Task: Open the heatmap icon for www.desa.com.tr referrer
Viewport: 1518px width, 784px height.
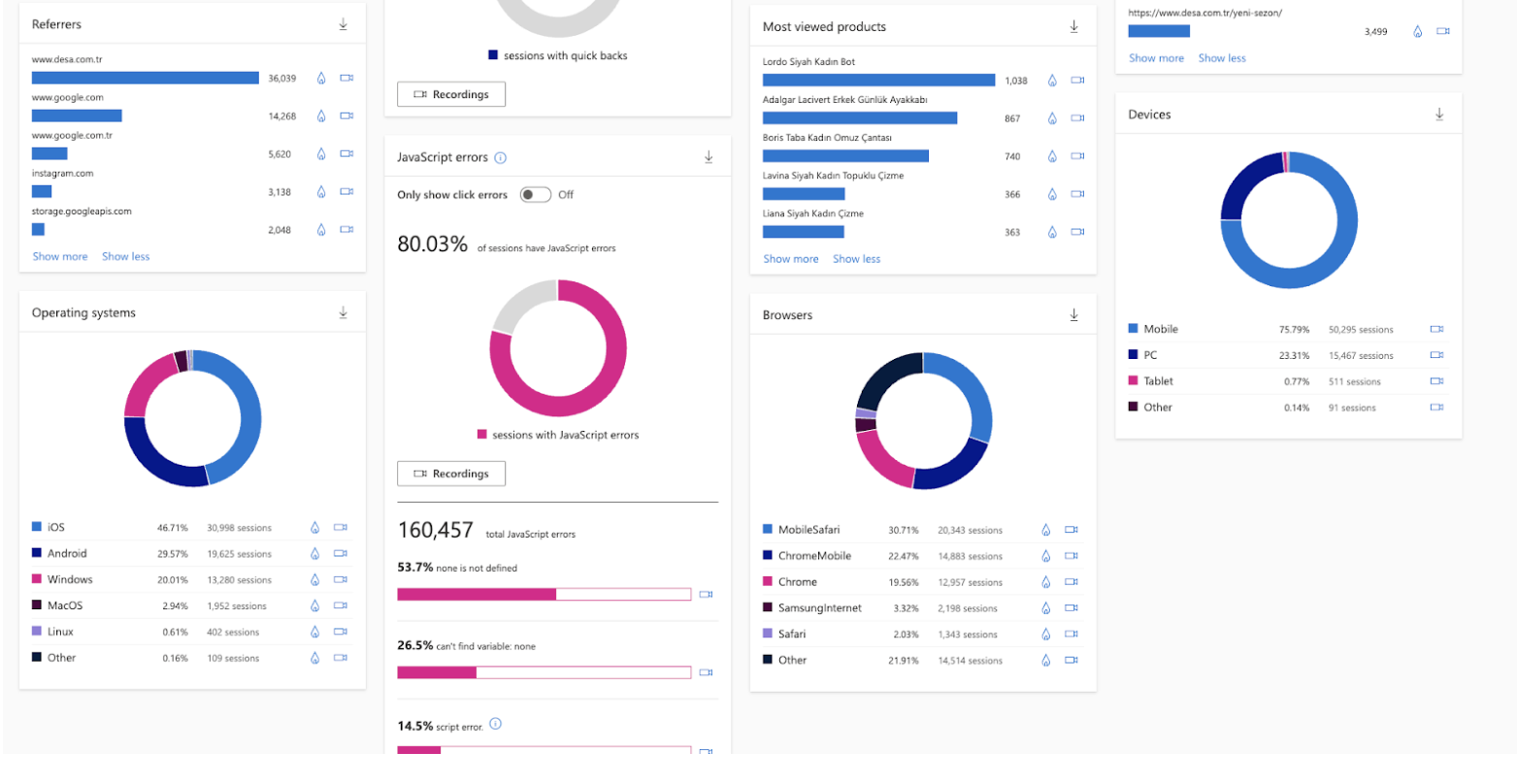Action: 321,79
